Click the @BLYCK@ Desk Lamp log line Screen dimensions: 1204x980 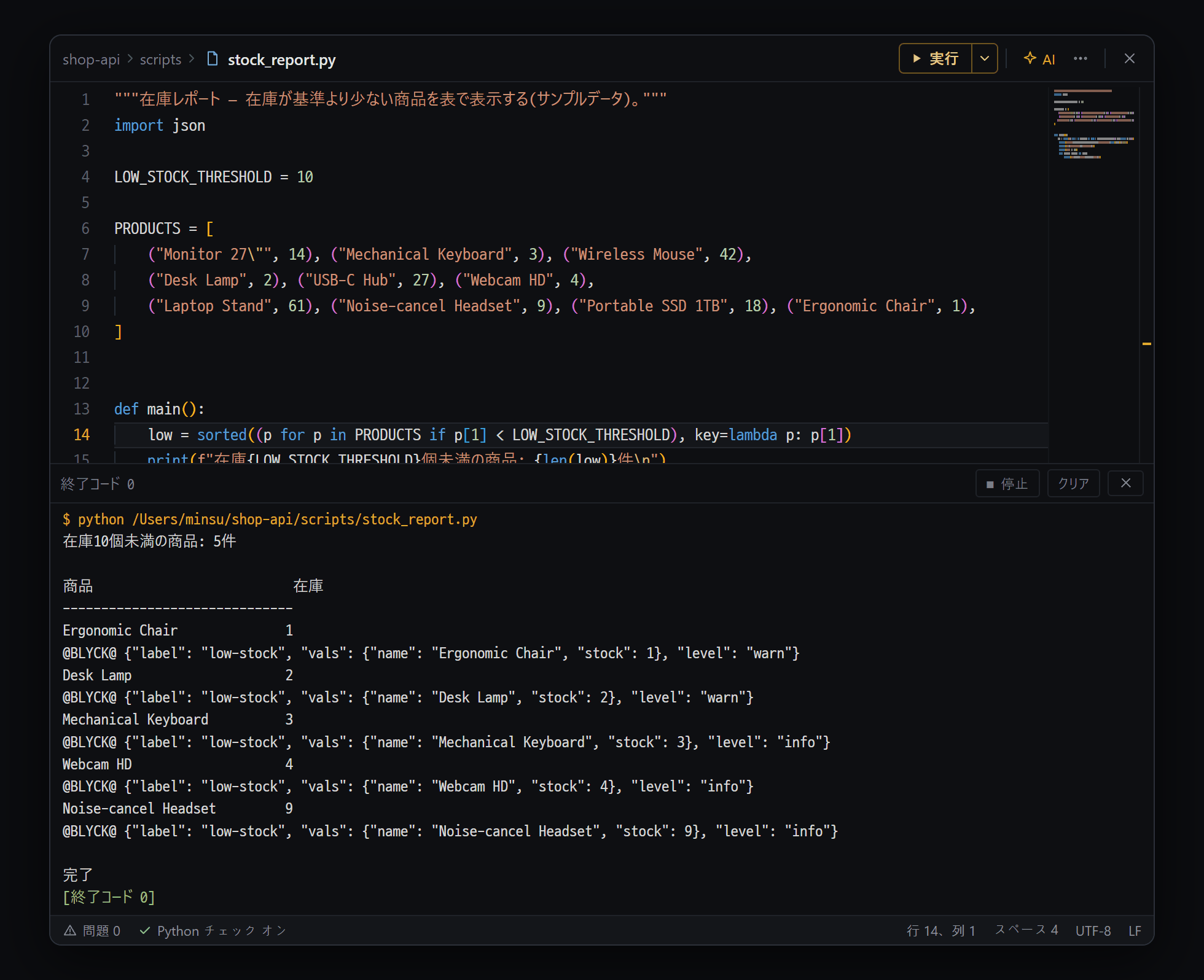(408, 698)
